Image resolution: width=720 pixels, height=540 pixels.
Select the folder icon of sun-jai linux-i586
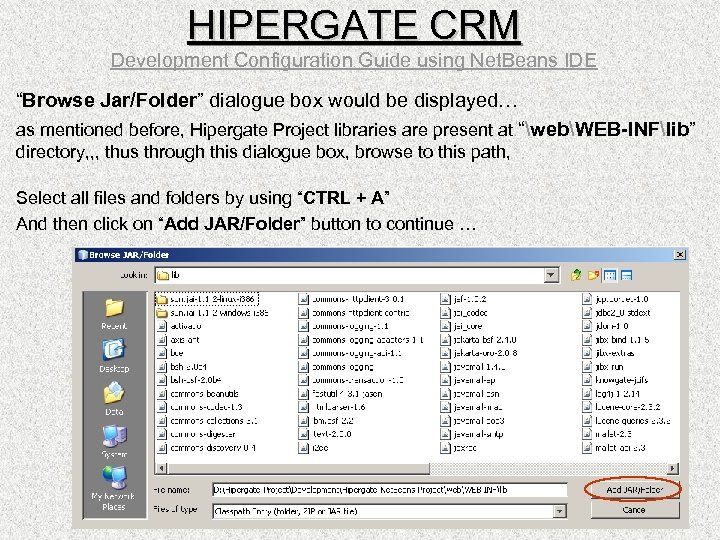(162, 299)
